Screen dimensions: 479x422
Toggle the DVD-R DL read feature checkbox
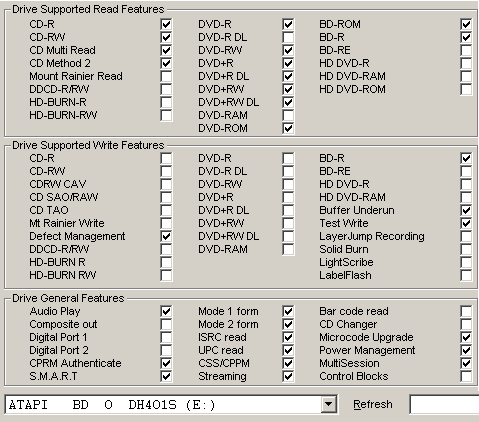click(x=288, y=37)
